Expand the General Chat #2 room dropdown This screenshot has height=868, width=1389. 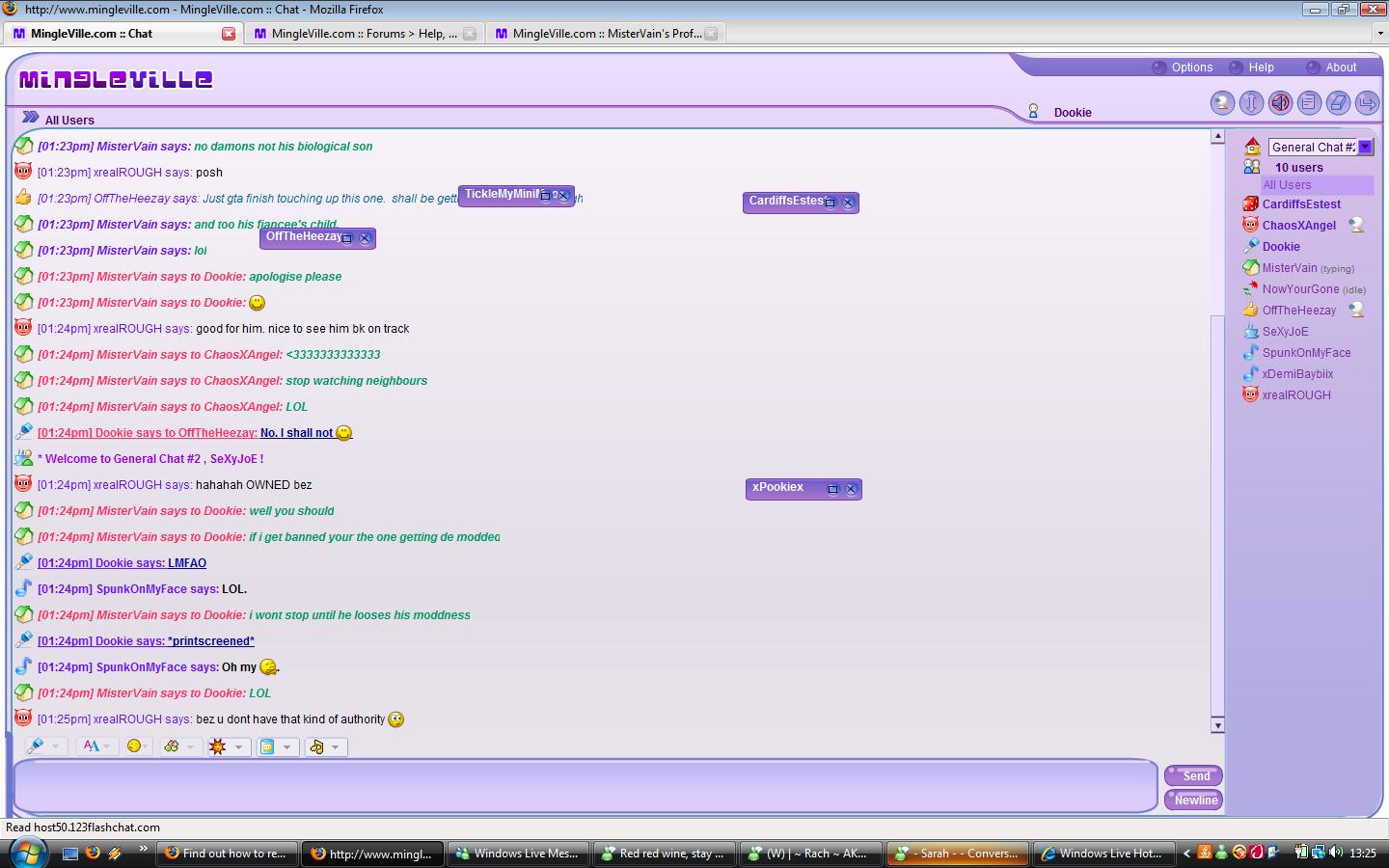click(x=1365, y=147)
